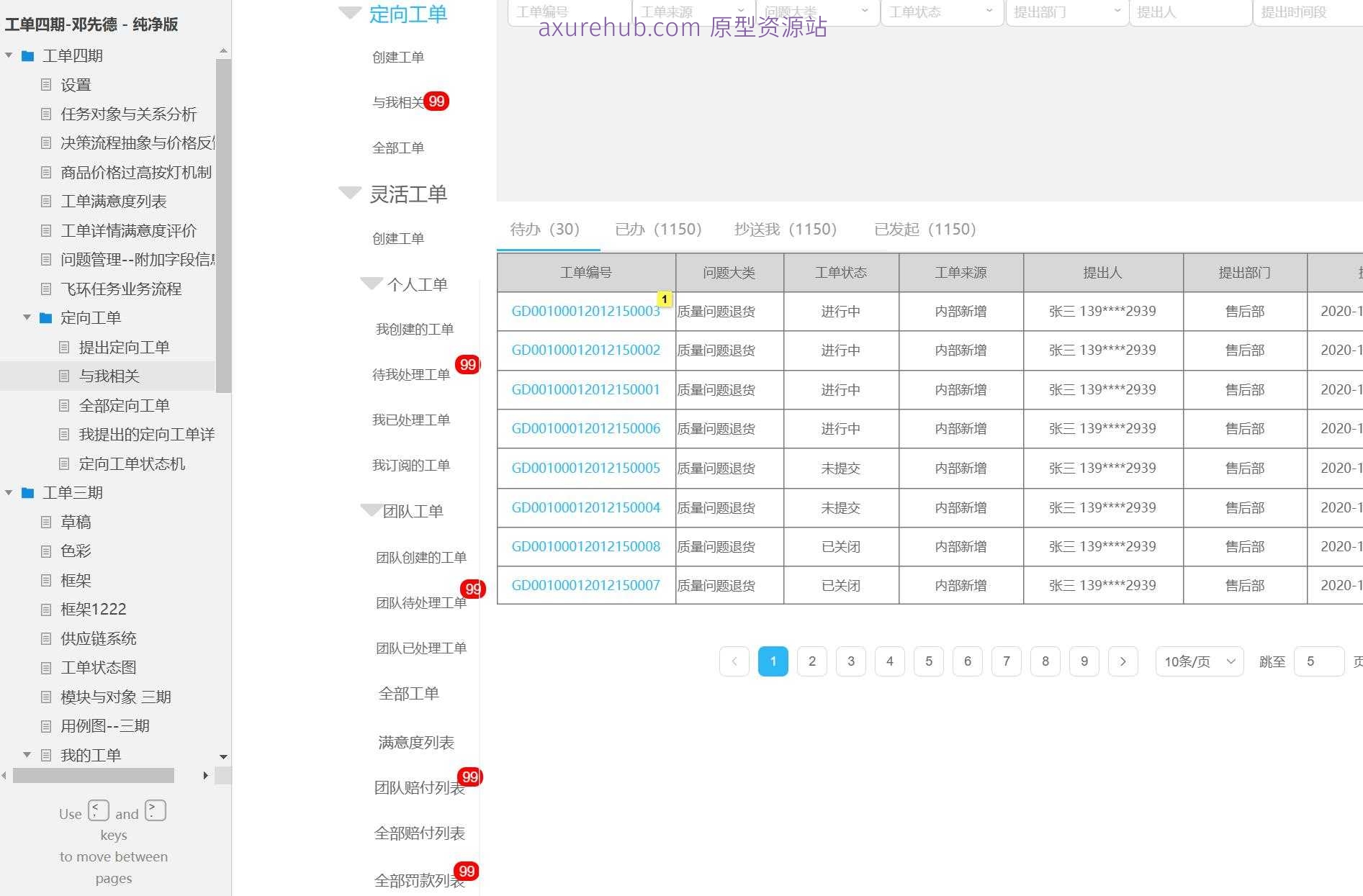This screenshot has width=1363, height=896.
Task: Click the page icon beside 定向工单状态机
Action: pos(63,463)
